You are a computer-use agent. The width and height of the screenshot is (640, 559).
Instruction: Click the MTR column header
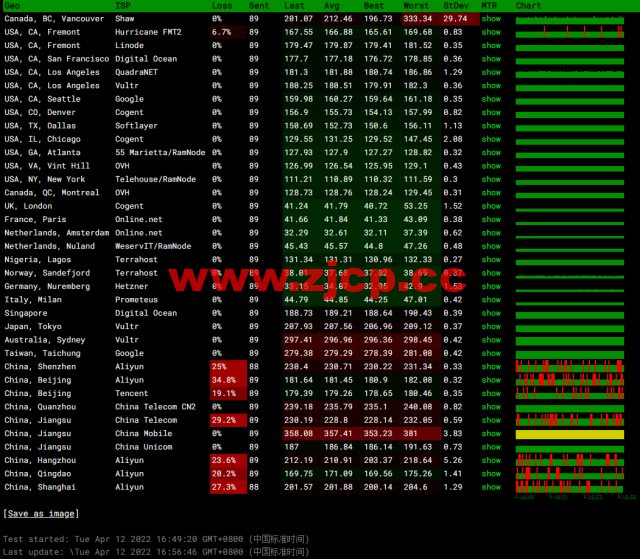pyautogui.click(x=489, y=6)
